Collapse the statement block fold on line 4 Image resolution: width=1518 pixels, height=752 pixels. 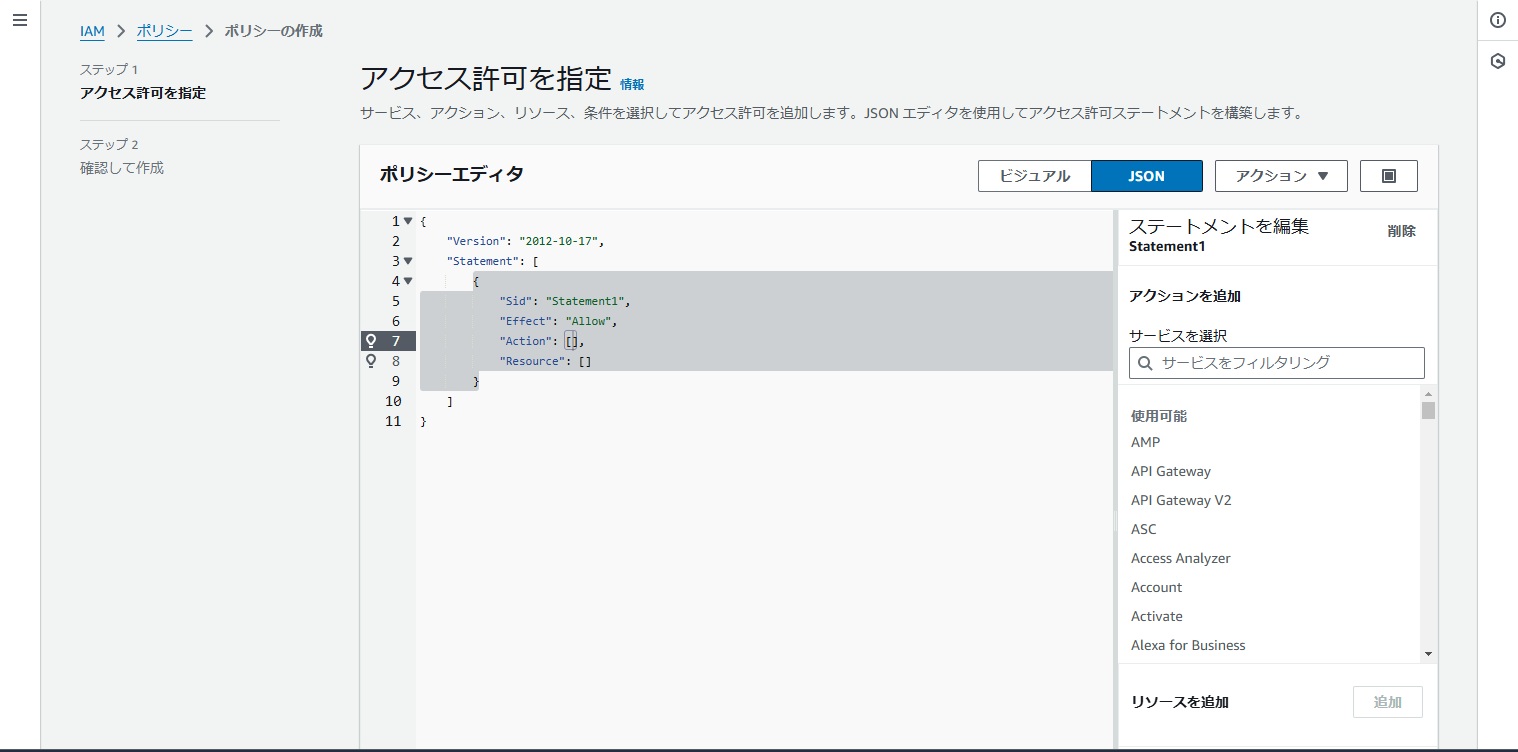(x=407, y=281)
